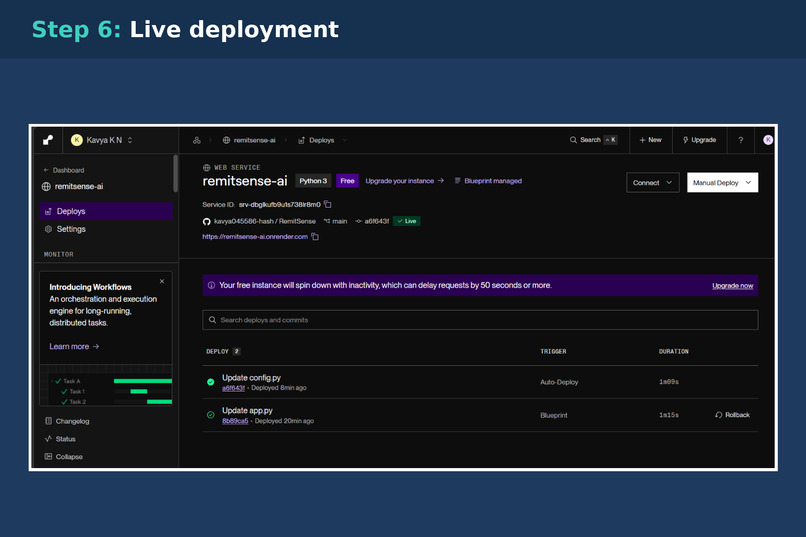Focus the Search deploys and commits field

coord(480,320)
